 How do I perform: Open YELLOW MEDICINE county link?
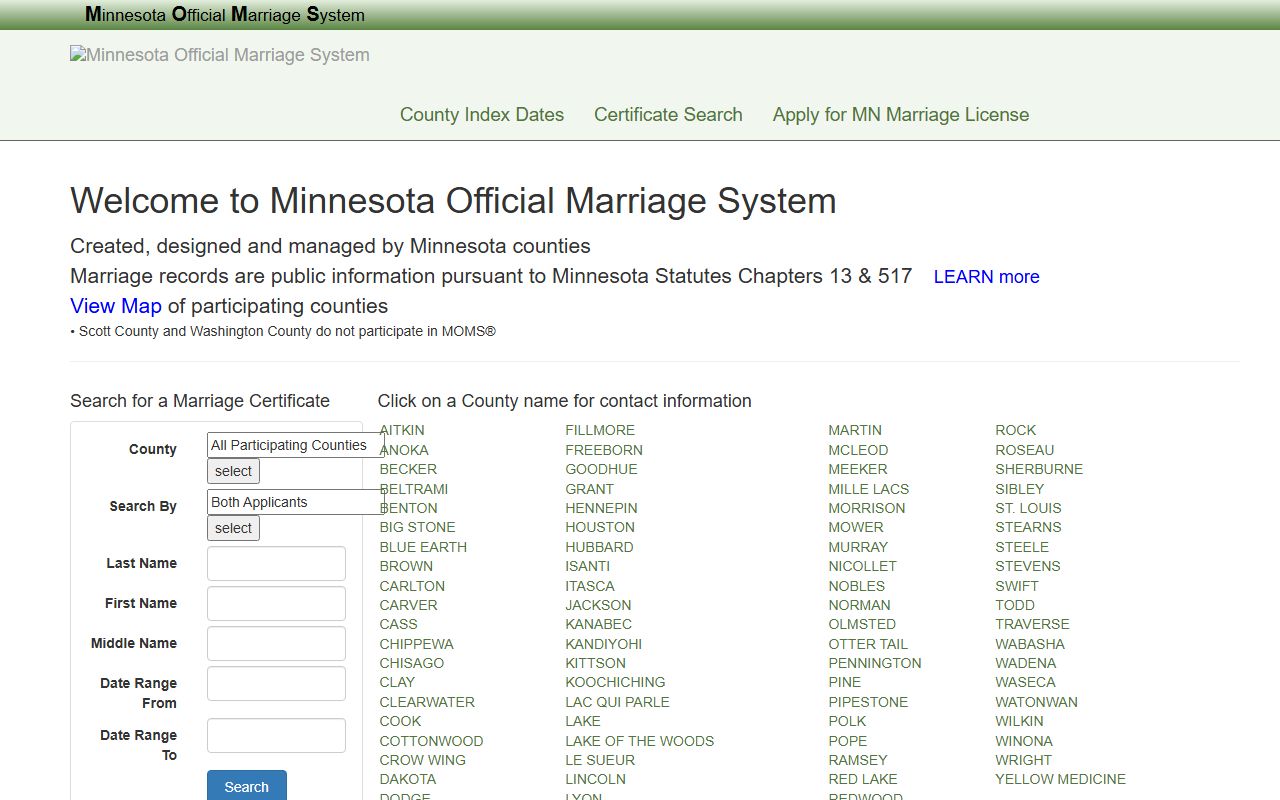pos(1060,779)
